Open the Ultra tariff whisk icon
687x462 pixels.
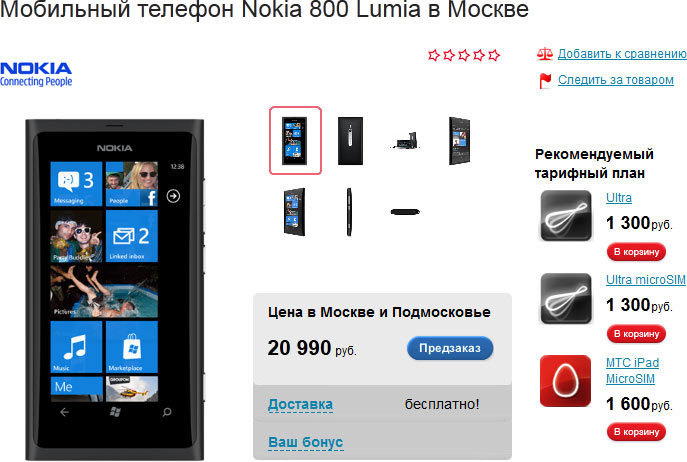[566, 216]
